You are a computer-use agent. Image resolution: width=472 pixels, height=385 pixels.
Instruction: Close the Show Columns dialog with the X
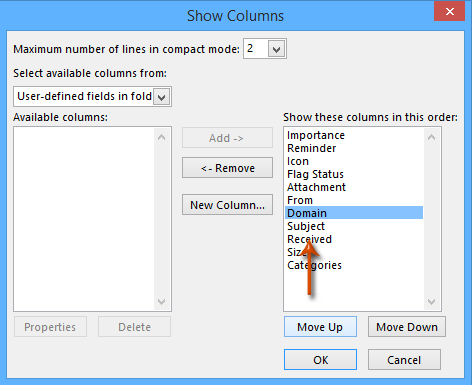450,11
